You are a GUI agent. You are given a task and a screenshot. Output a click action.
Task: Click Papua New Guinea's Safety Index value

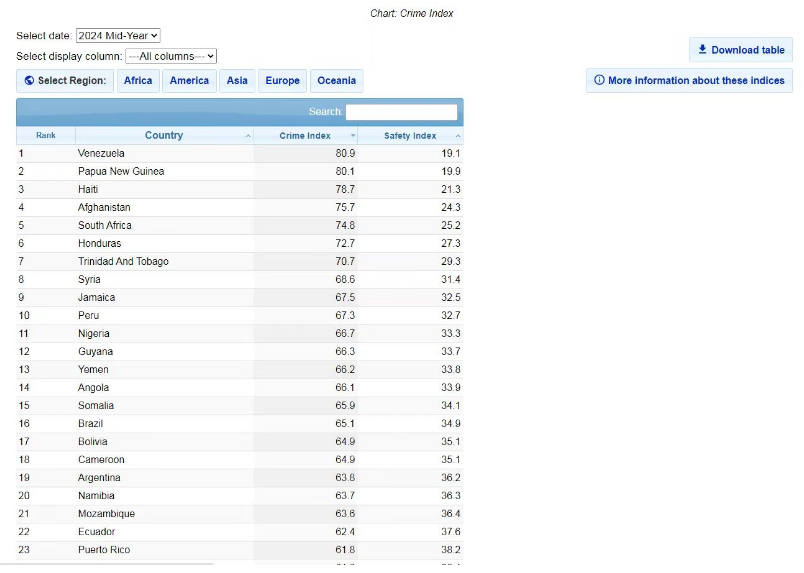coord(449,172)
